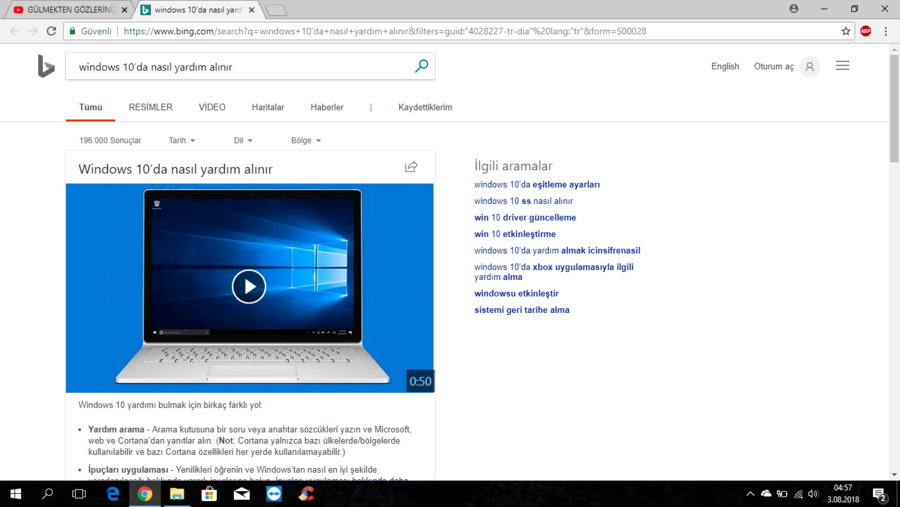Open related search win 10 etkinleştirme
Viewport: 900px width, 507px height.
(x=515, y=234)
